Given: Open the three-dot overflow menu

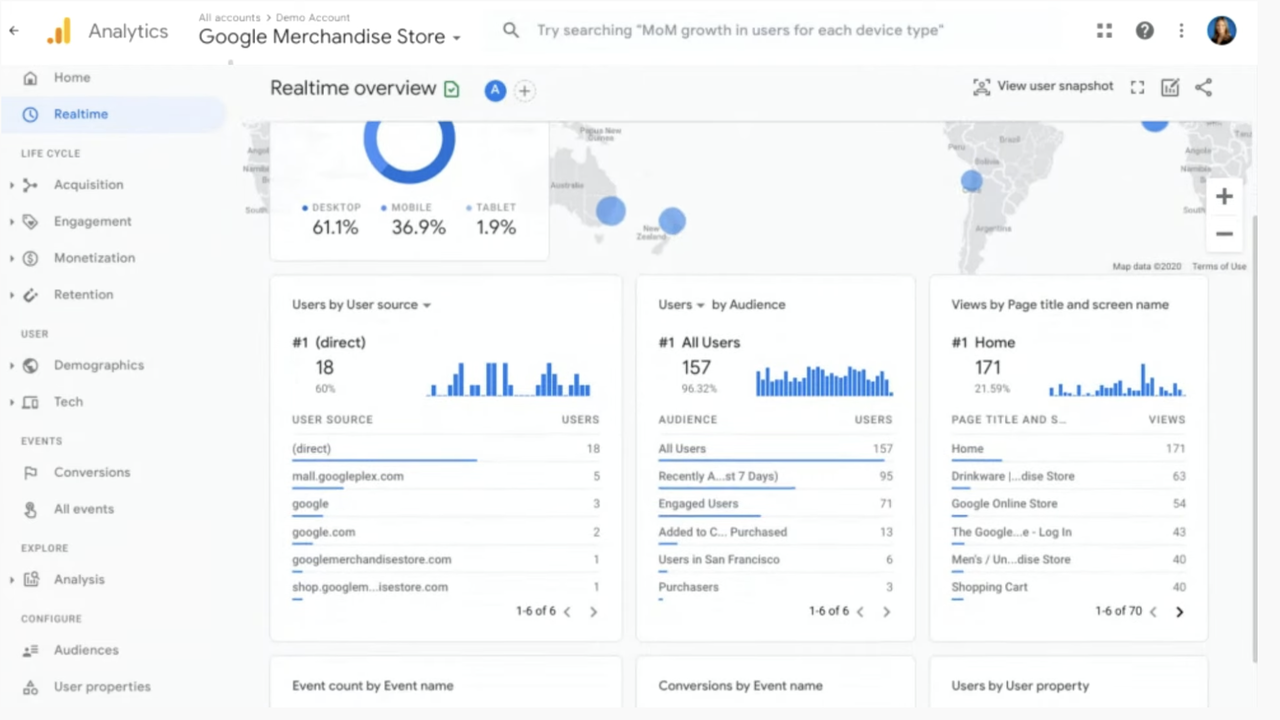Looking at the screenshot, I should (1181, 30).
